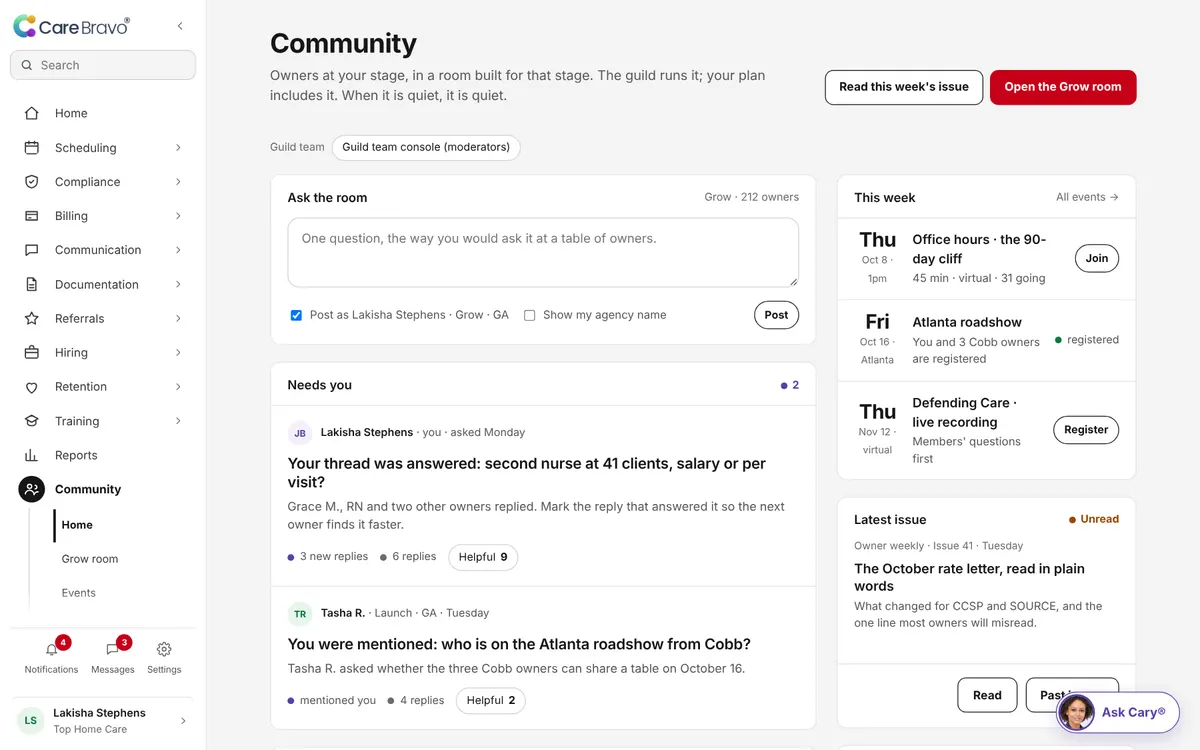The image size is (1200, 750).
Task: Click the Atlanta roadshow event title
Action: [967, 322]
